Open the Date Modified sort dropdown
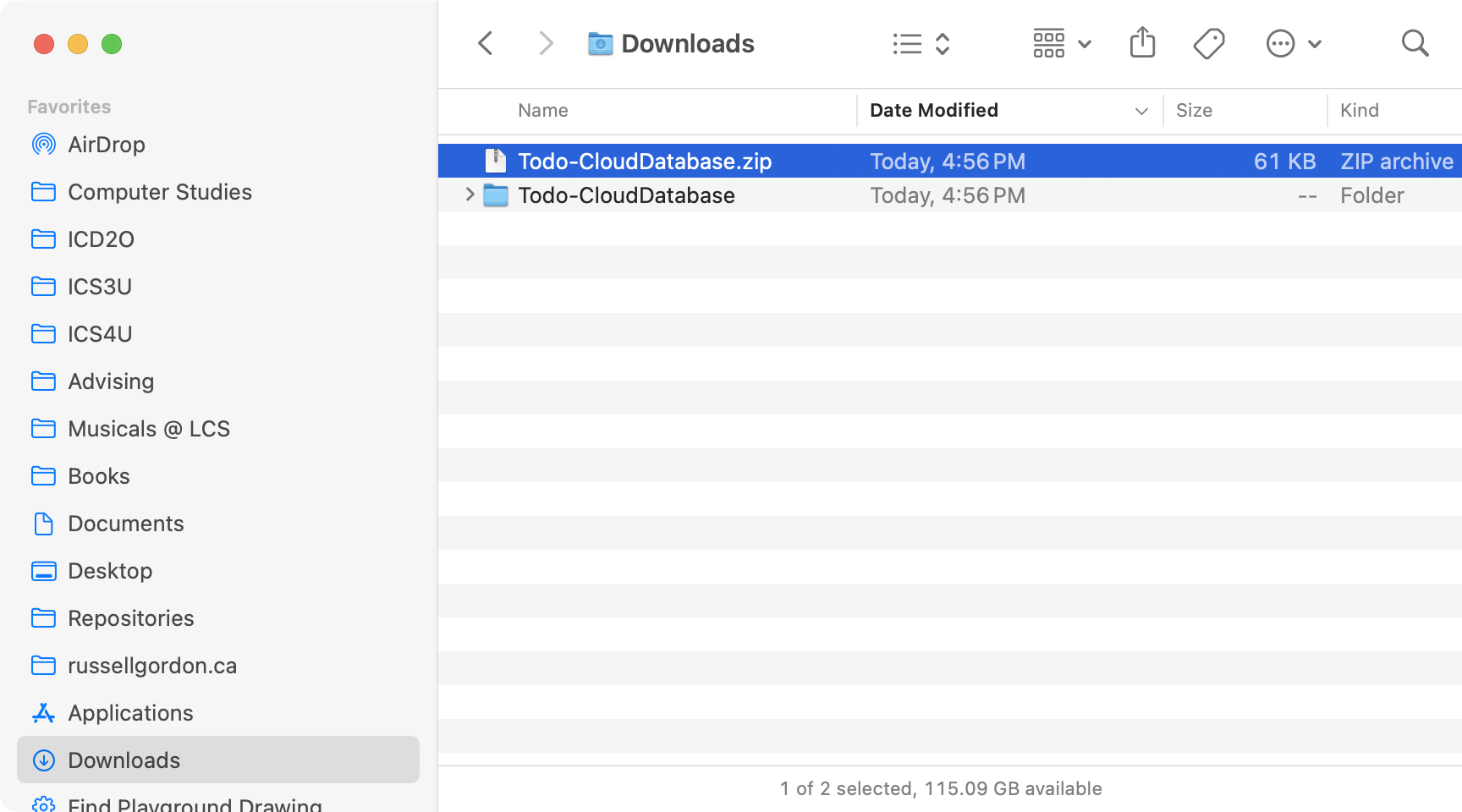The height and width of the screenshot is (812, 1462). (x=1140, y=111)
